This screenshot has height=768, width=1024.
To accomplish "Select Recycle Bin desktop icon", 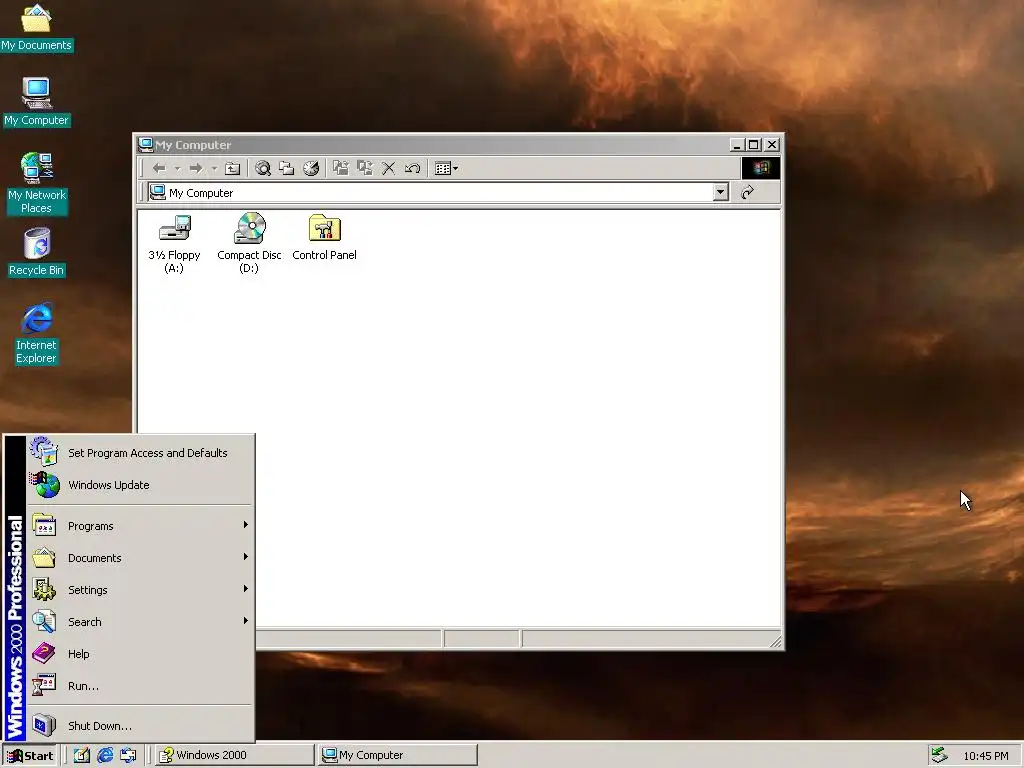I will 37,252.
